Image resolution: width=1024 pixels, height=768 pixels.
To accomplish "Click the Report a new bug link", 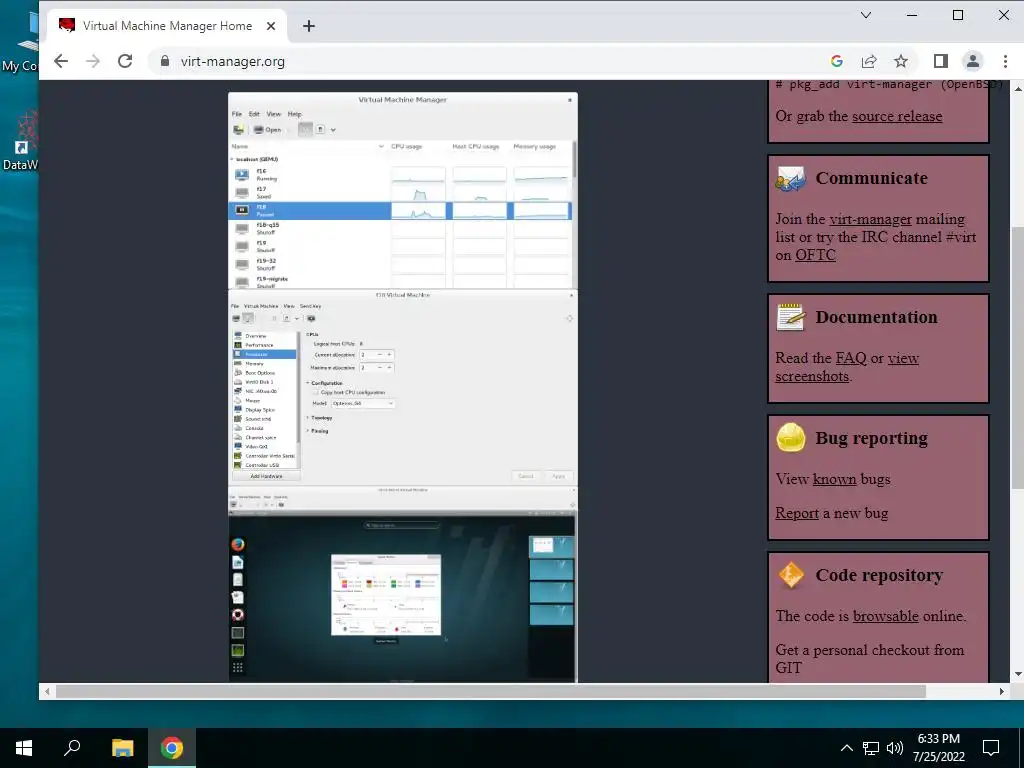I will pos(797,513).
